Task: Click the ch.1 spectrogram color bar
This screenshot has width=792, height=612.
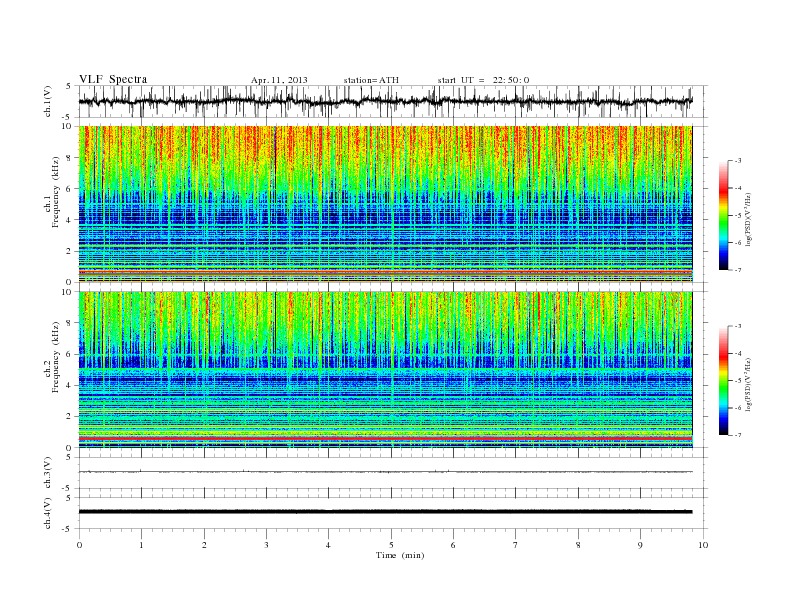Action: click(x=723, y=216)
